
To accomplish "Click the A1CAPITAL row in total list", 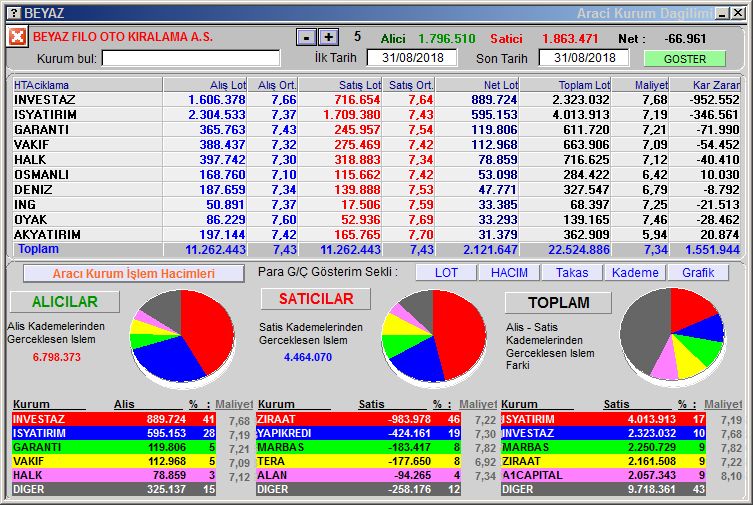I will 603,475.
